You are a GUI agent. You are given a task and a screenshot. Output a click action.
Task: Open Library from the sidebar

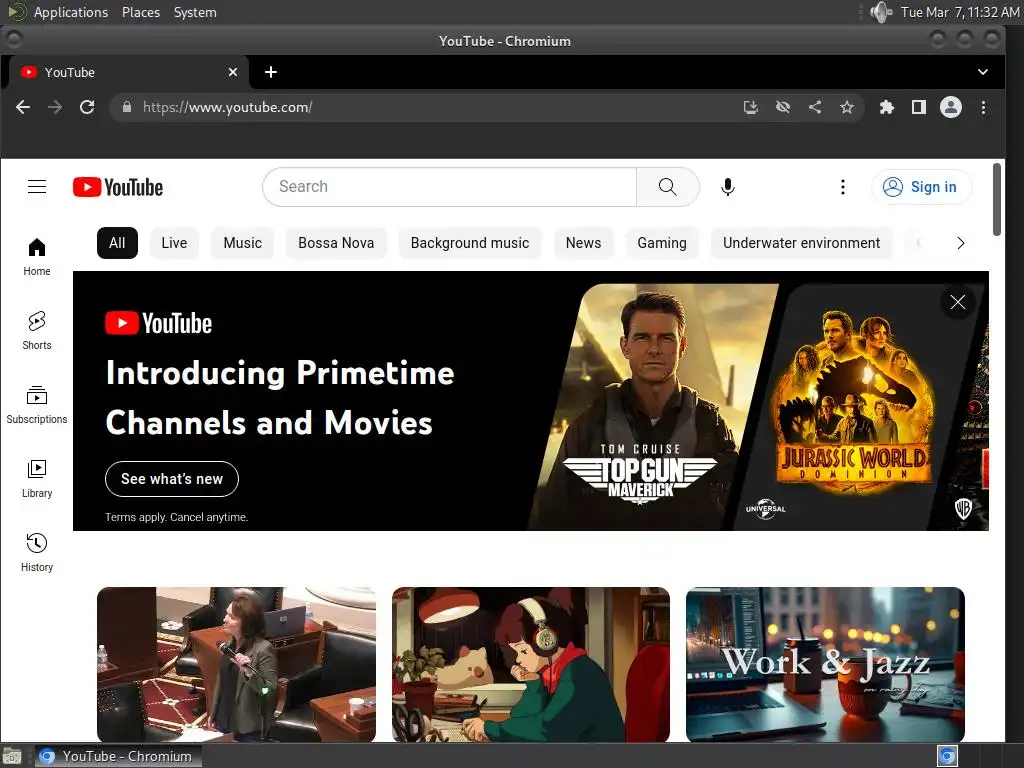37,479
